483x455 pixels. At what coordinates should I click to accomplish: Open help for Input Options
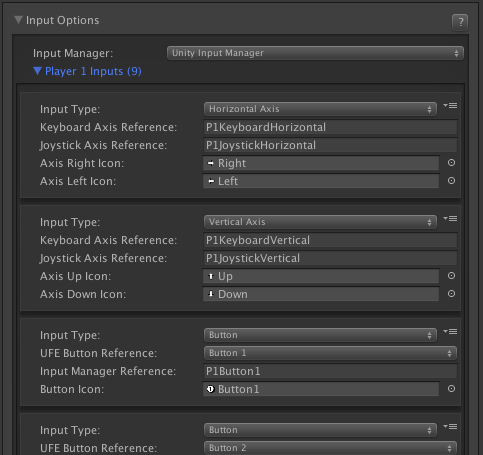(x=460, y=22)
